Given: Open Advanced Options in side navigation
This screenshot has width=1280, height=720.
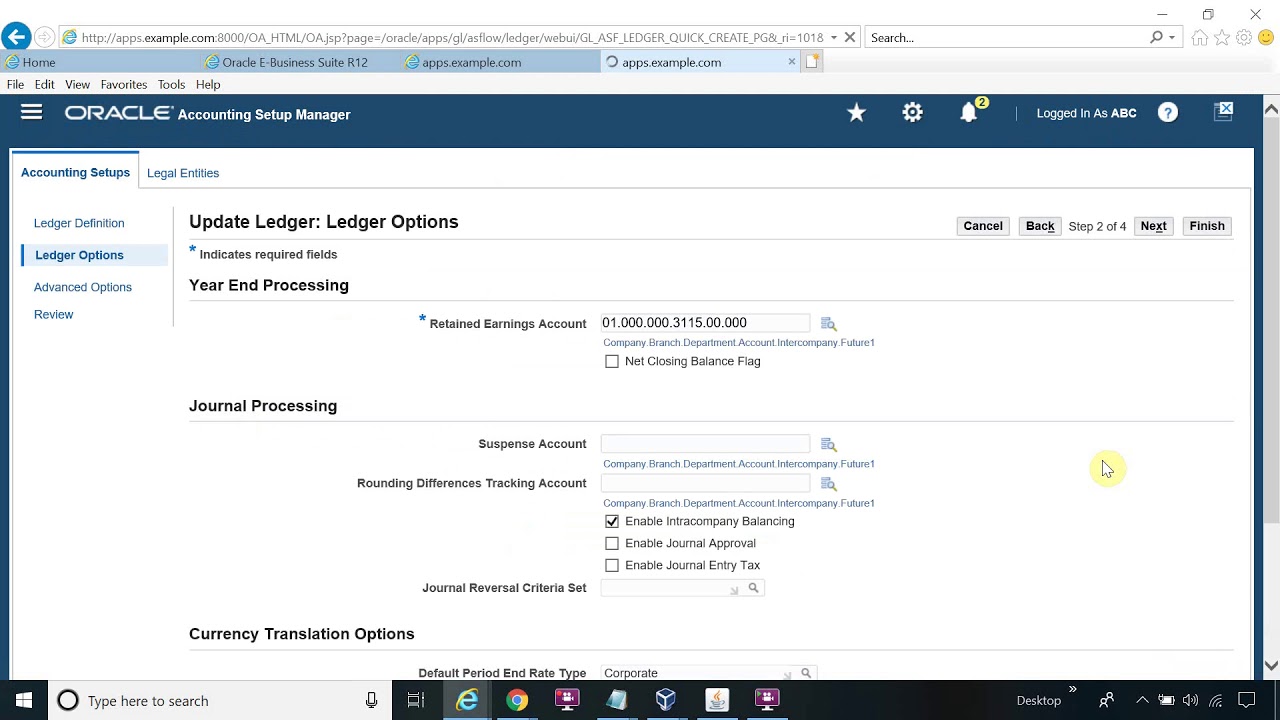Looking at the screenshot, I should (83, 287).
